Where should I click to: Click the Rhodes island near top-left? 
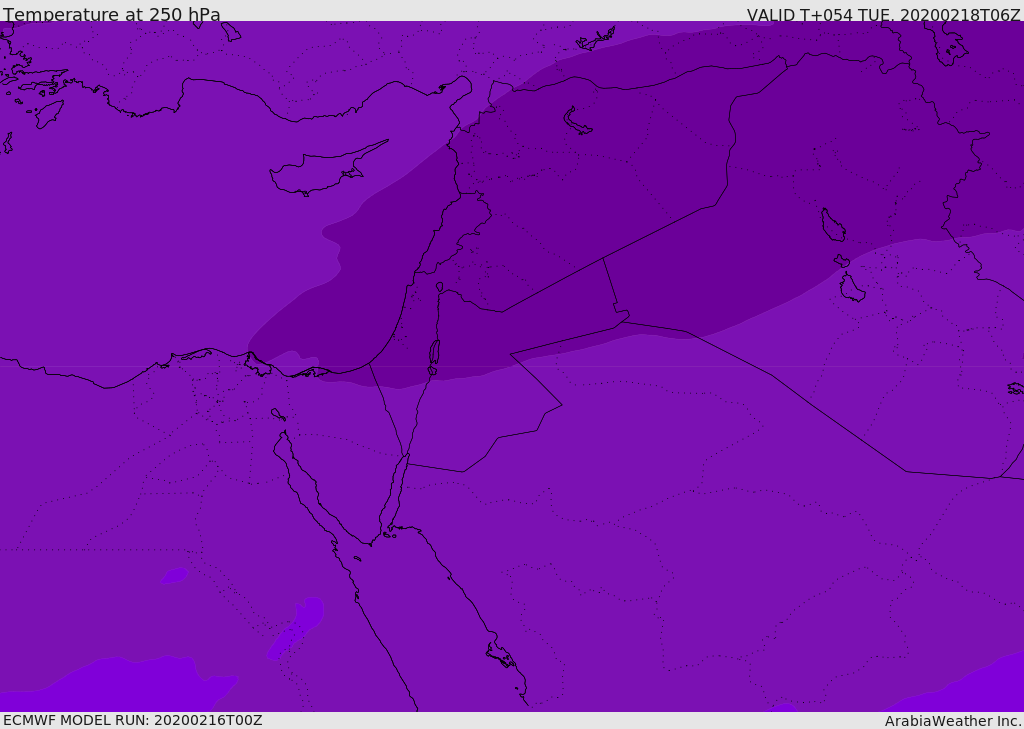49,113
